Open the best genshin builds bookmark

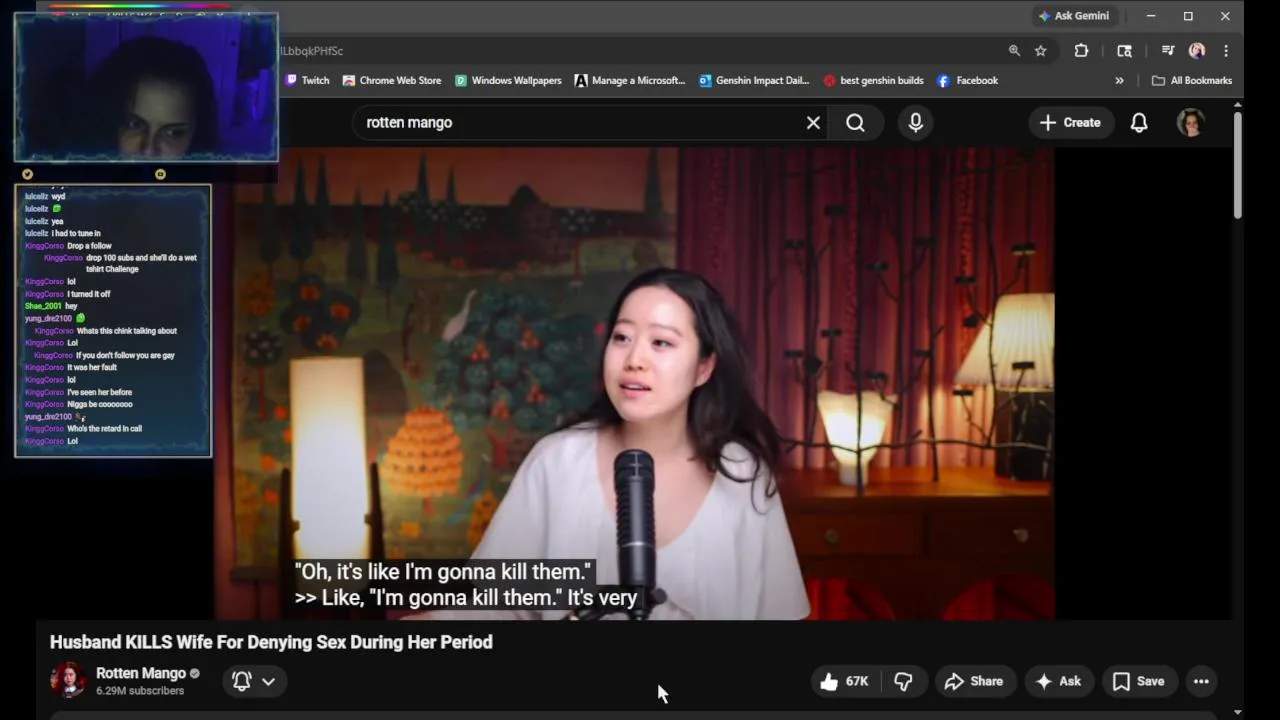tap(873, 81)
